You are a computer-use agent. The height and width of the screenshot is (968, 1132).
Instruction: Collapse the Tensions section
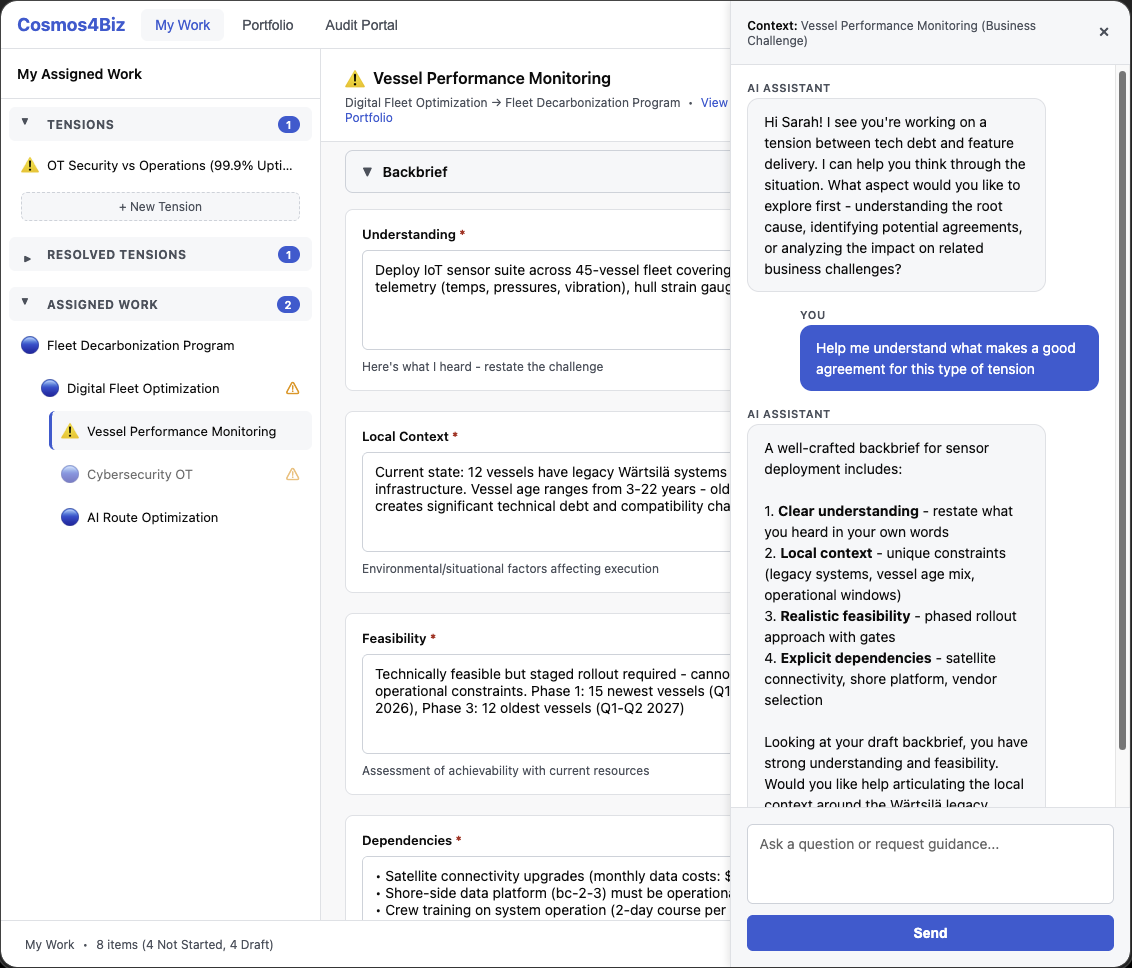click(x=26, y=123)
